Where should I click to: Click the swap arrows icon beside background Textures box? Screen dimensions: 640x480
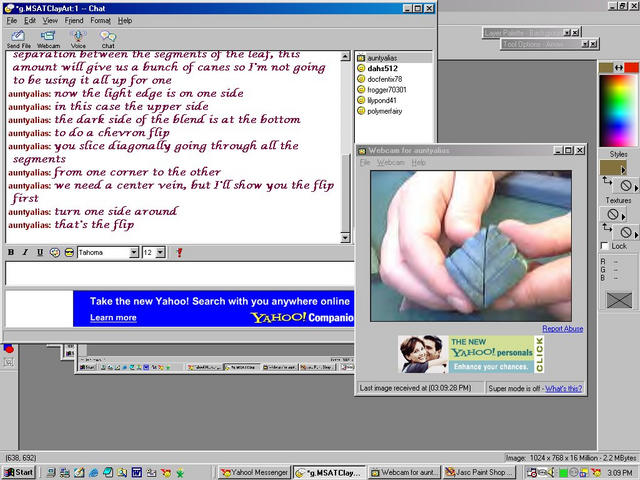[607, 227]
